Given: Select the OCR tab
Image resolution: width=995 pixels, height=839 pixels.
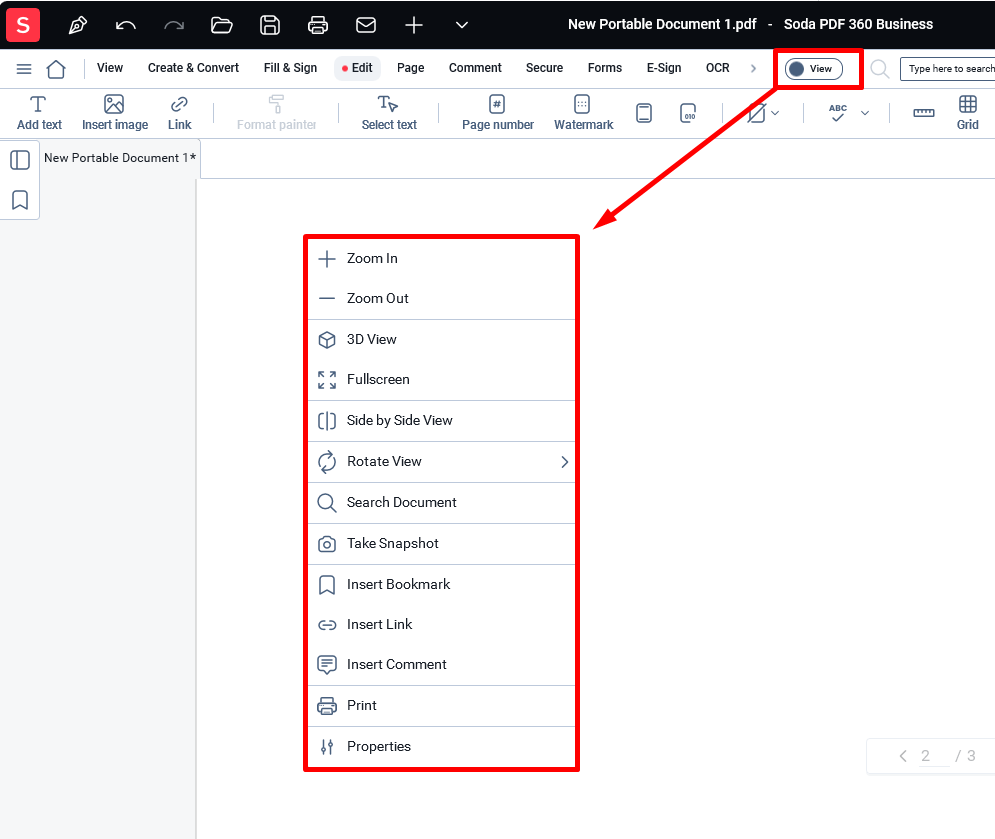Looking at the screenshot, I should 718,68.
